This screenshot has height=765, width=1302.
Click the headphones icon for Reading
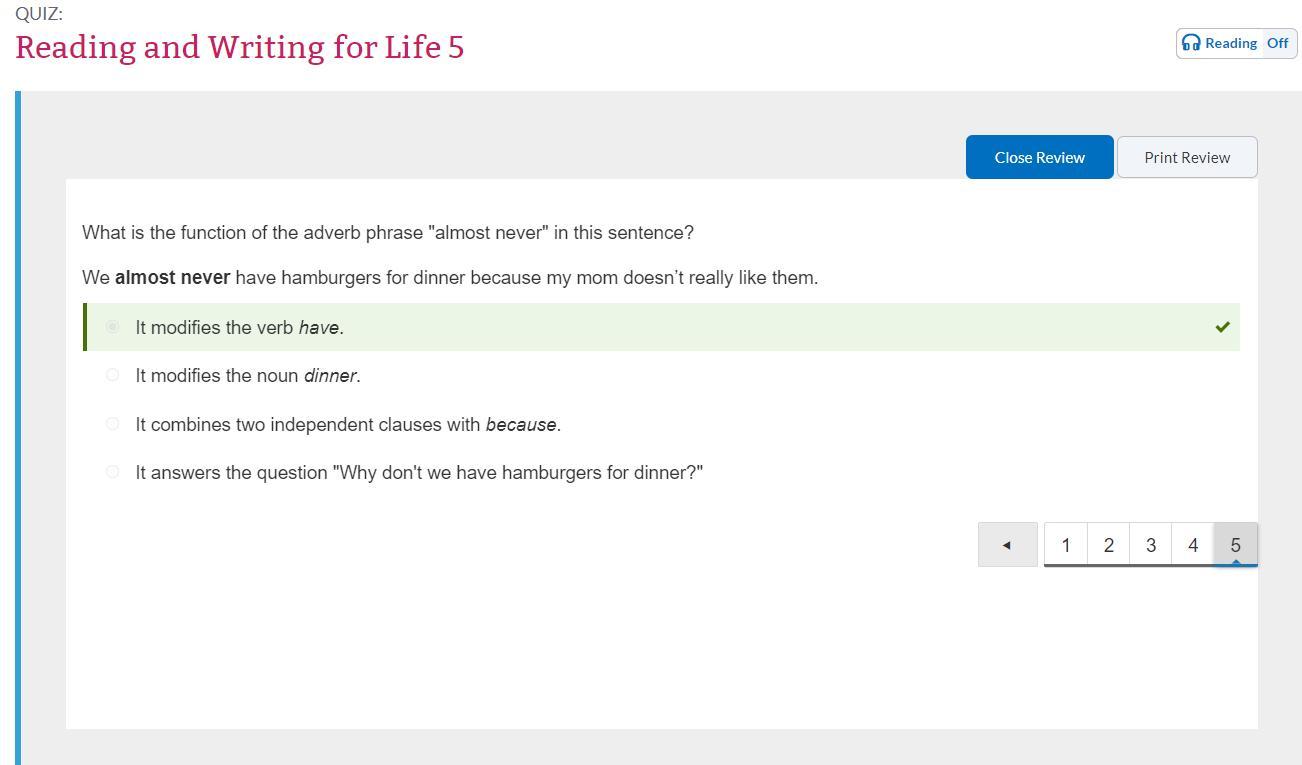pos(1191,43)
